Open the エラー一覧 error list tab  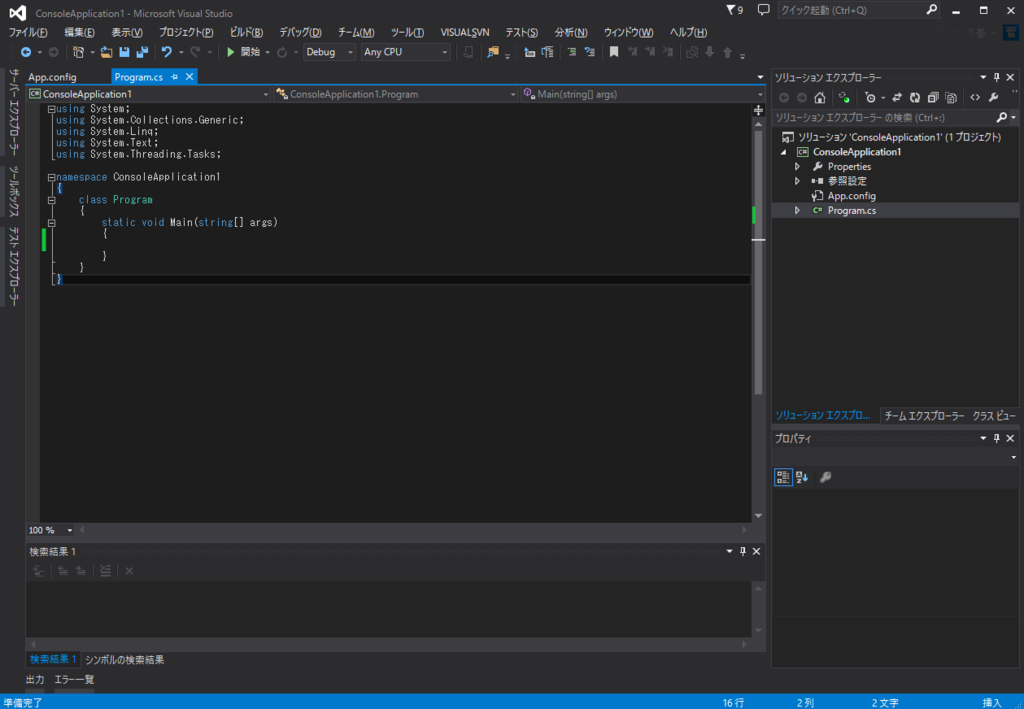point(74,680)
